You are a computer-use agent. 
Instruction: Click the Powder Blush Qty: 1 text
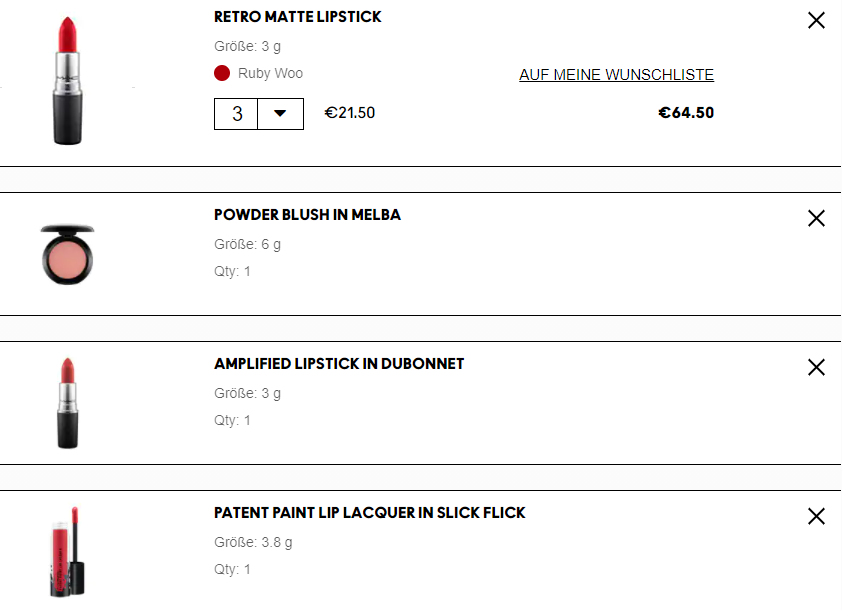point(232,271)
